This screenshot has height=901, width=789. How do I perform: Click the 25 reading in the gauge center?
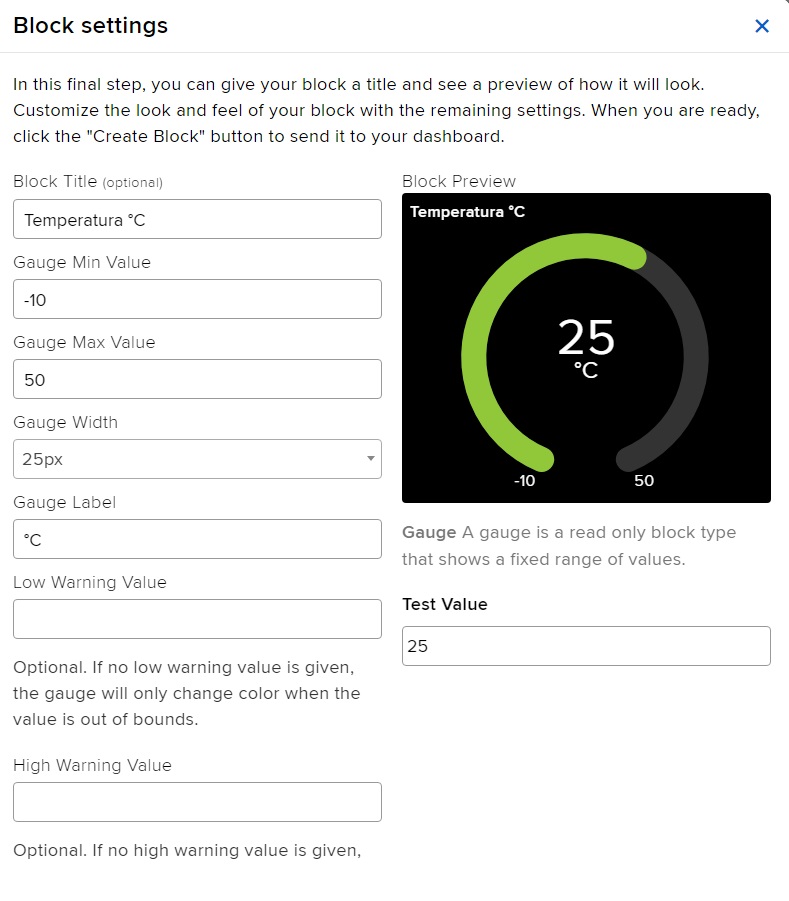coord(586,338)
